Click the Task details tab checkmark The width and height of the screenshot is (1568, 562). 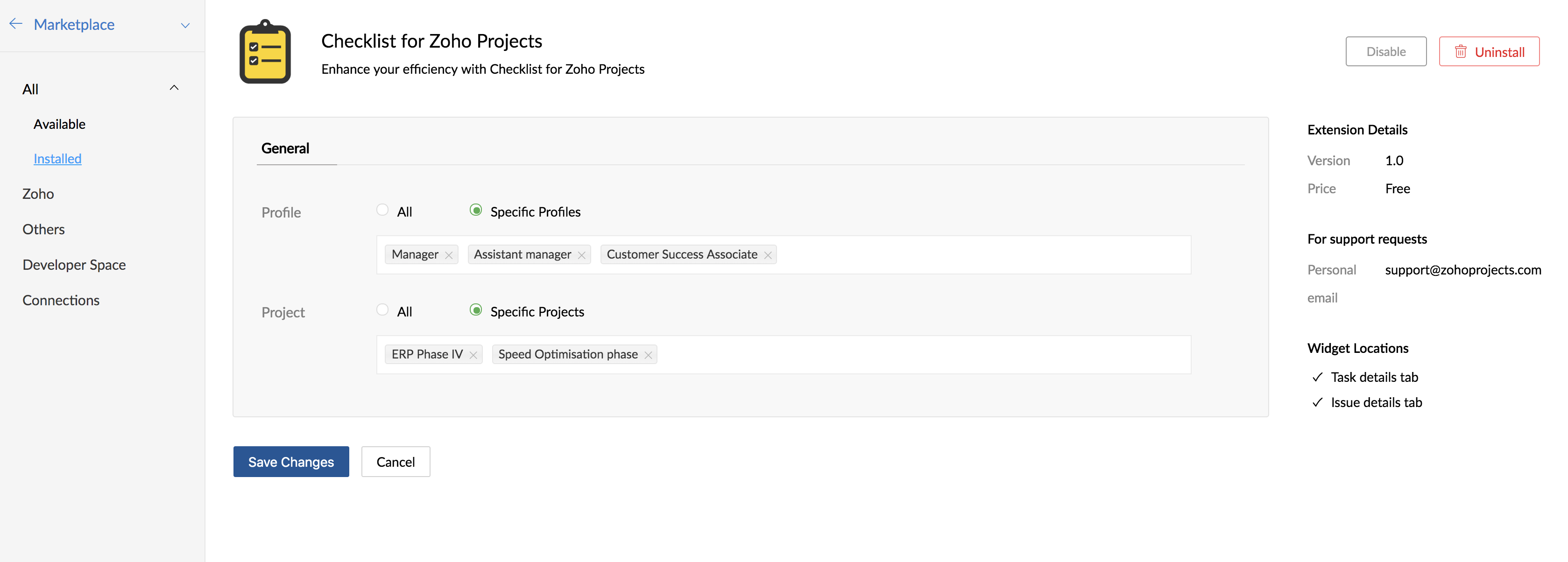[1317, 377]
